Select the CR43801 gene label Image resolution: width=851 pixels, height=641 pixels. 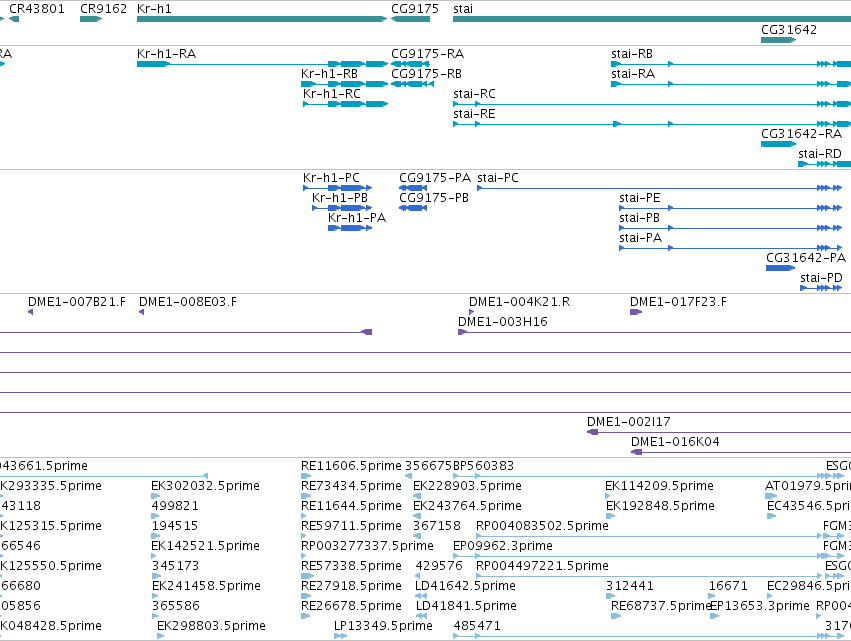(x=37, y=9)
